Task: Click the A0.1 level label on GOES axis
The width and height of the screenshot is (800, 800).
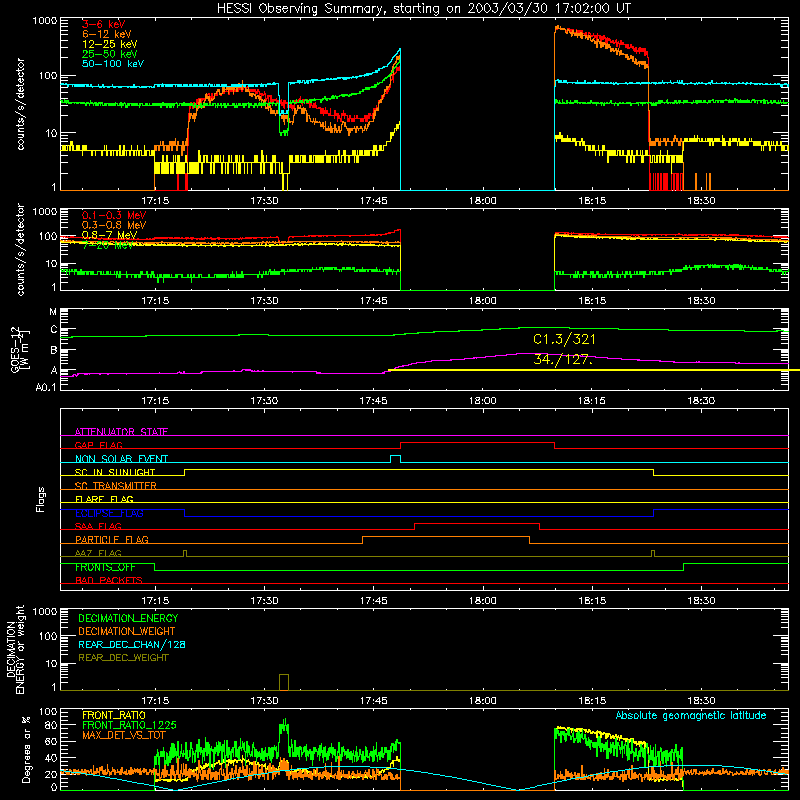Action: (x=46, y=388)
